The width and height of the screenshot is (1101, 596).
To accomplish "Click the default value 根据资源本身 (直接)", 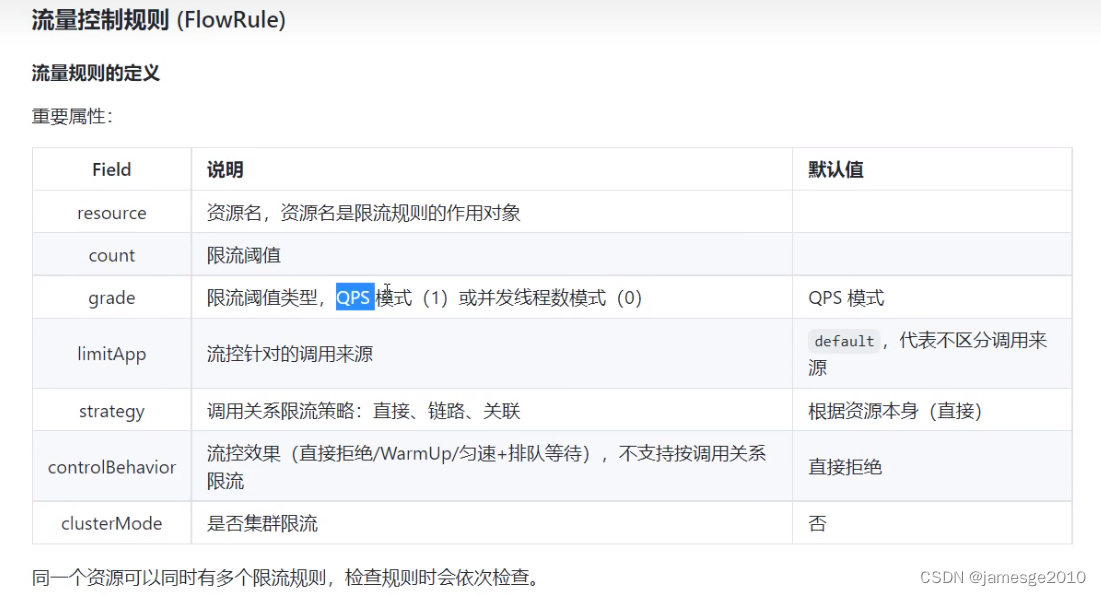I will tap(895, 411).
